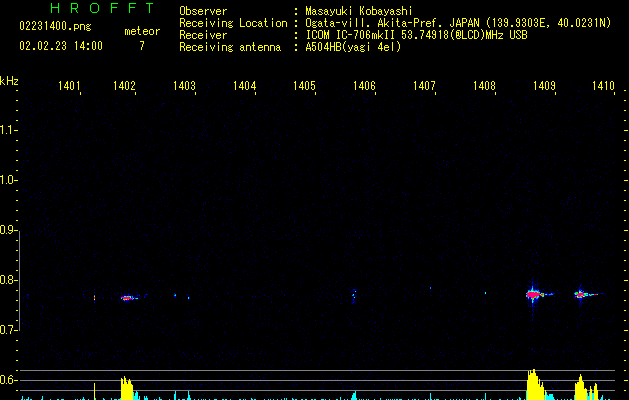Screen dimensions: 629x400
Task: Click the 1403 time axis marker
Action: (184, 86)
